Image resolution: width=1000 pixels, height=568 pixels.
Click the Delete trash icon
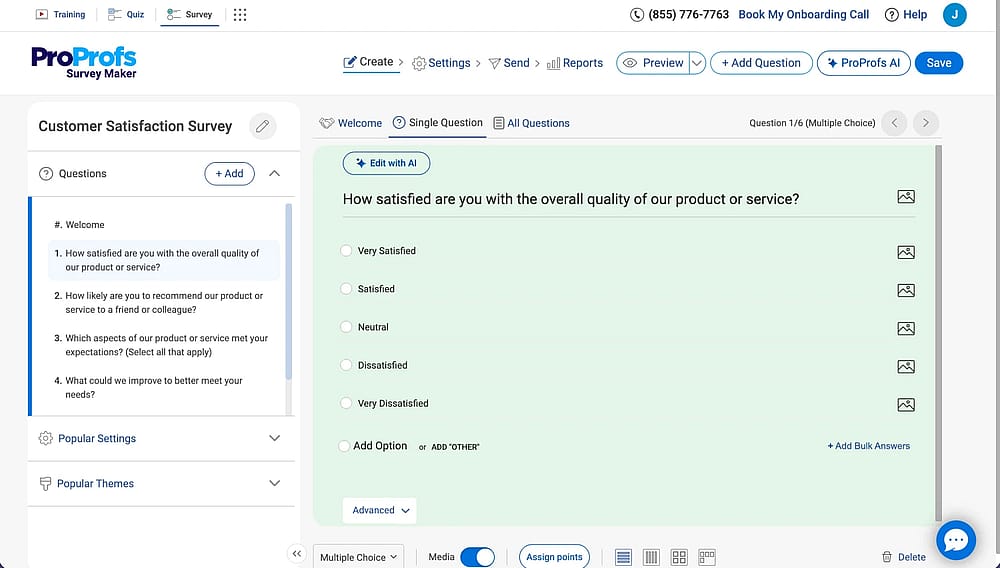tap(886, 557)
